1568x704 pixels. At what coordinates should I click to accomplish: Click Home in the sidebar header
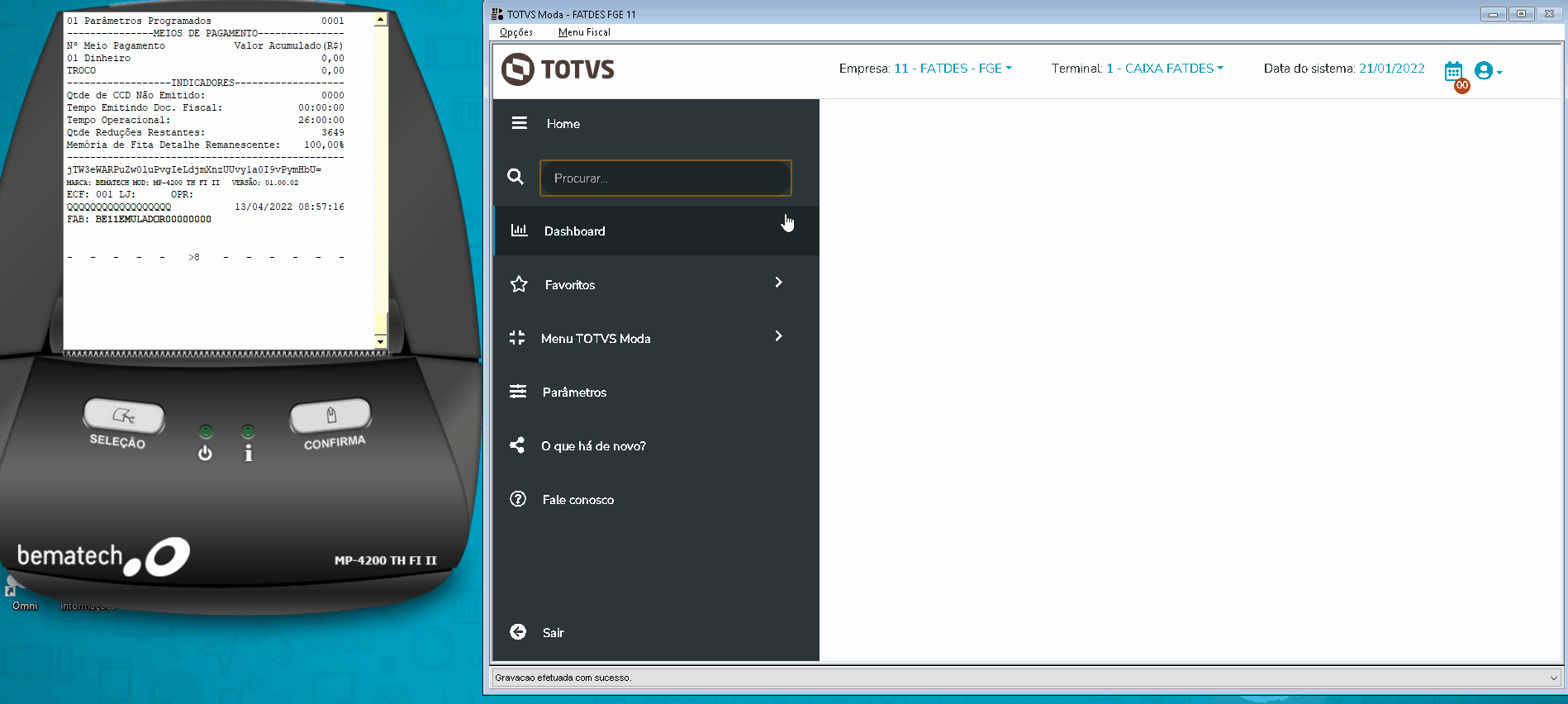[563, 124]
